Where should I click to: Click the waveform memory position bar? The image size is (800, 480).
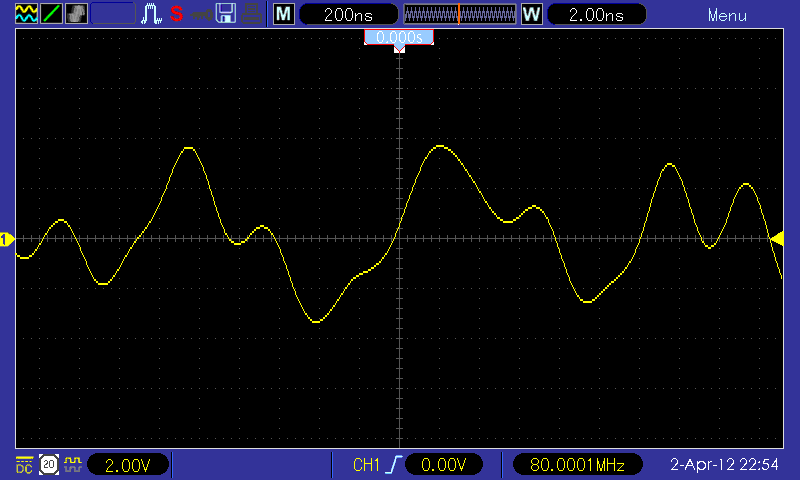[x=460, y=14]
